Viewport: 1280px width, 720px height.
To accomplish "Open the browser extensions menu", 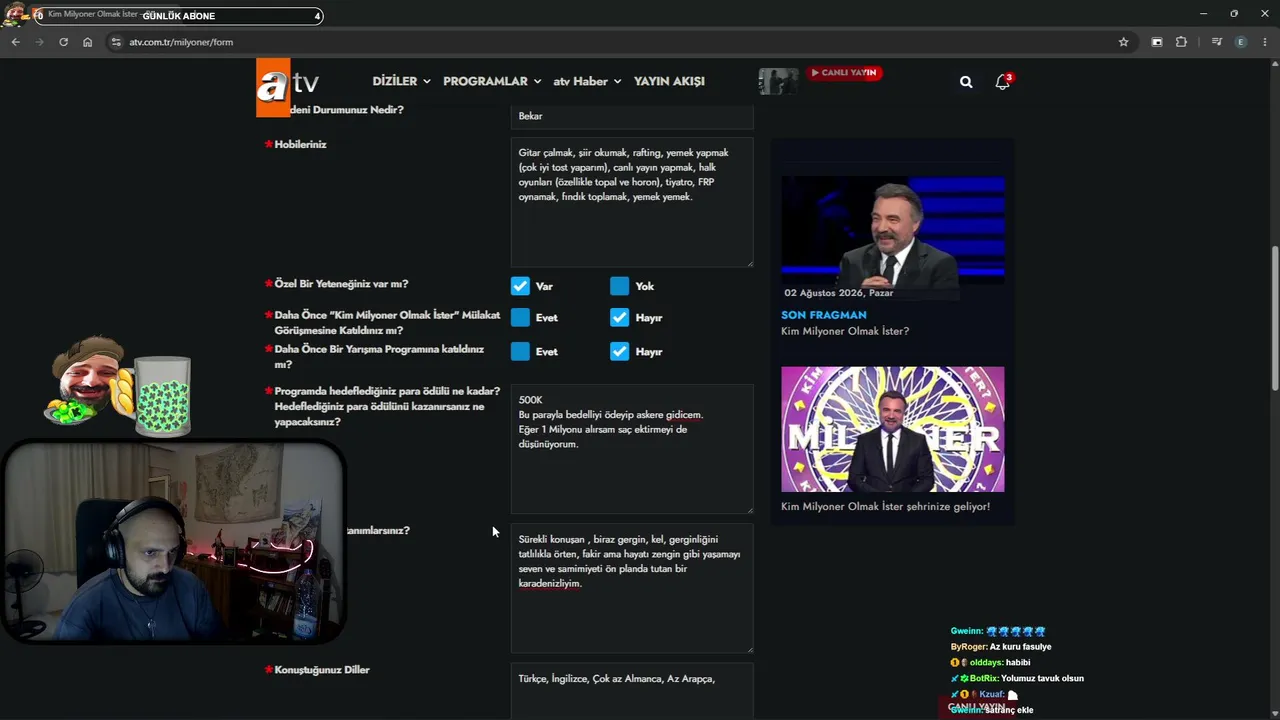I will pos(1181,42).
